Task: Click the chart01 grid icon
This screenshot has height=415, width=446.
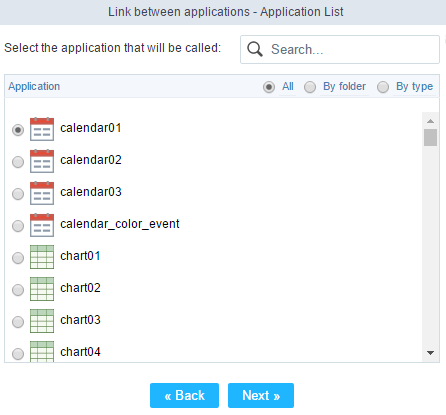Action: [x=42, y=257]
